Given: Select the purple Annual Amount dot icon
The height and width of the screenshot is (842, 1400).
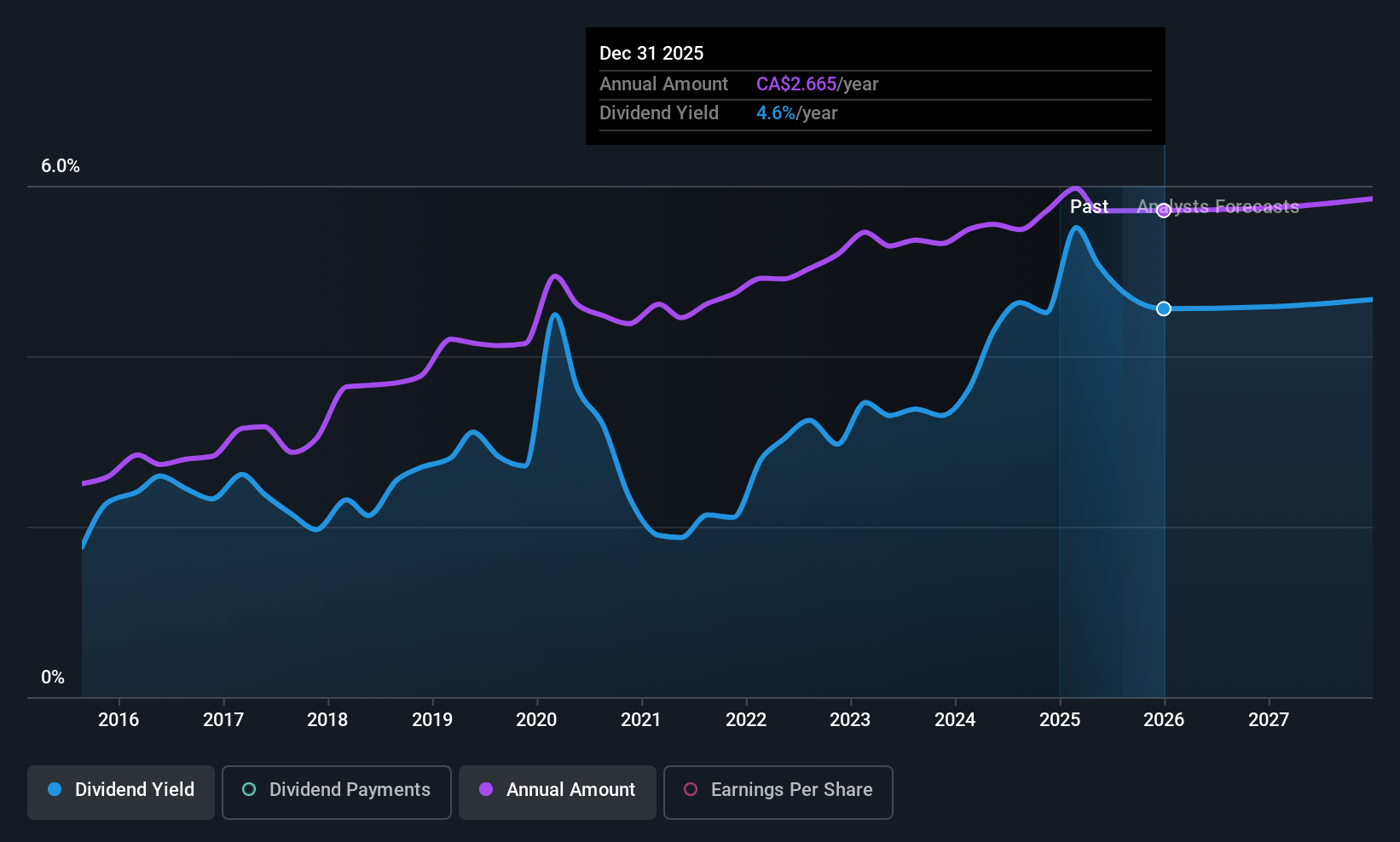Looking at the screenshot, I should tap(485, 790).
